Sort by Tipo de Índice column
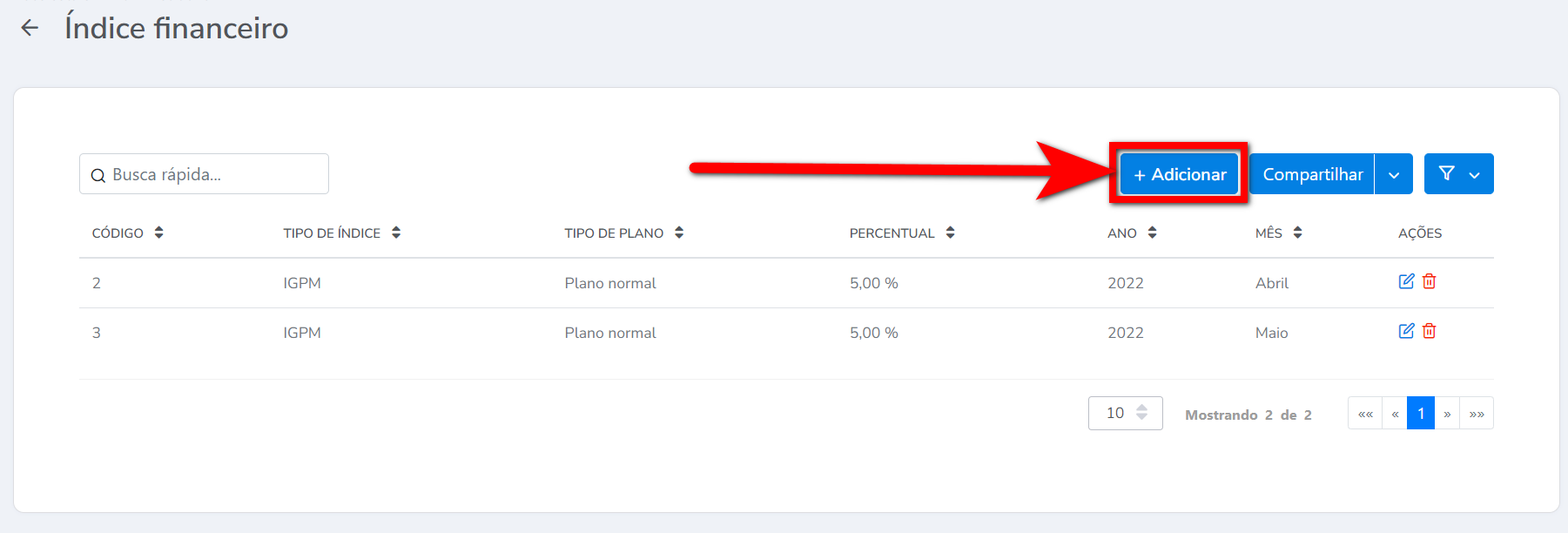 (x=396, y=233)
